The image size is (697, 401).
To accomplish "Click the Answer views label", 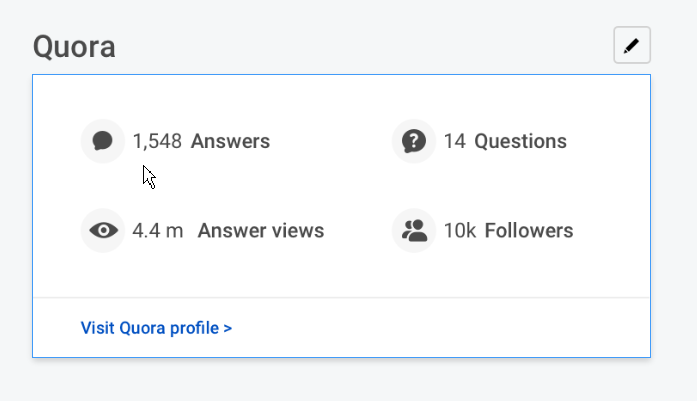I will point(261,231).
